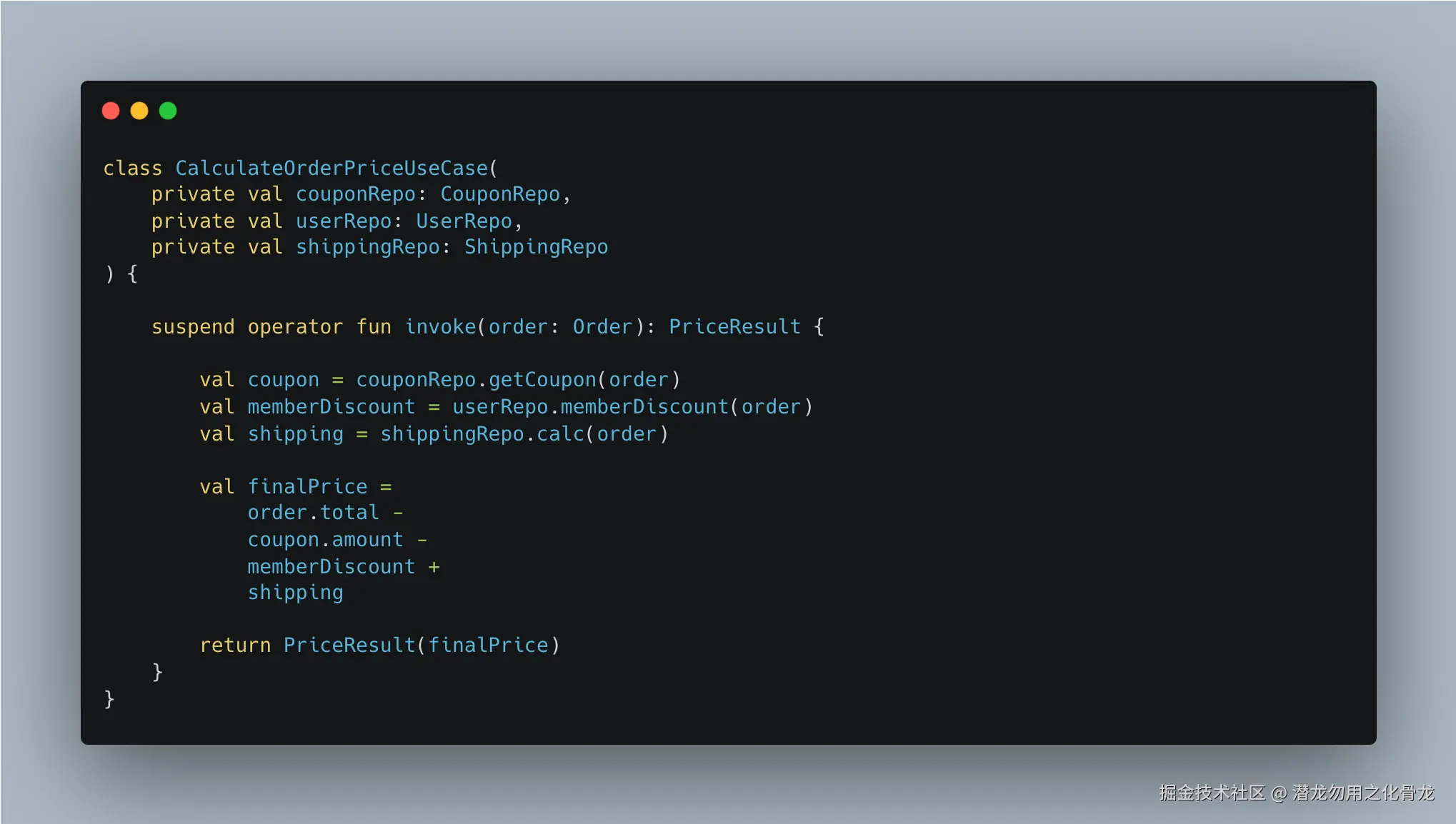Click the suspend keyword
The height and width of the screenshot is (824, 1456).
tap(193, 327)
